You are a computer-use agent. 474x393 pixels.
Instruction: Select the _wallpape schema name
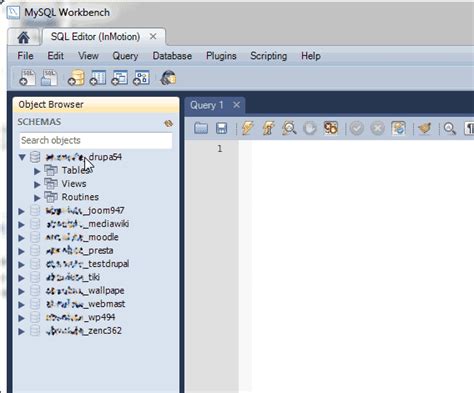click(x=85, y=290)
